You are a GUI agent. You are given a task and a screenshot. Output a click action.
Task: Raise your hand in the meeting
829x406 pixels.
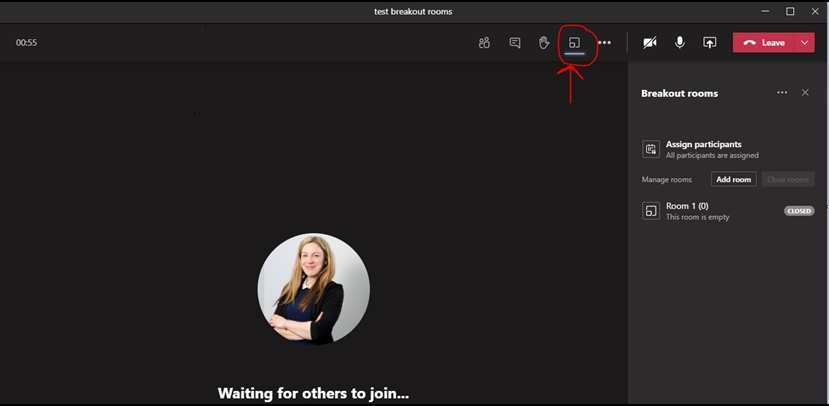point(544,43)
